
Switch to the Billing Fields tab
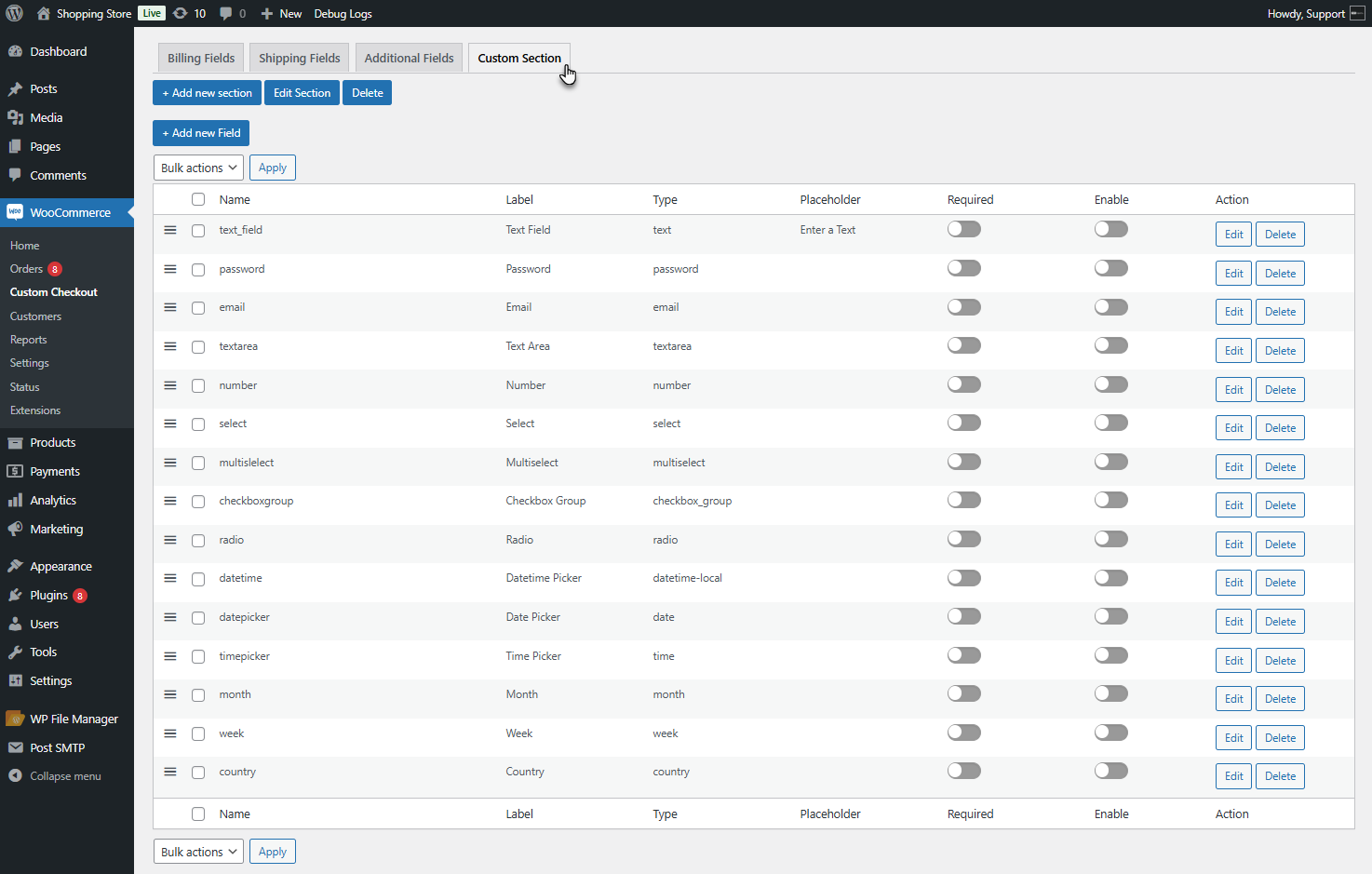(200, 57)
